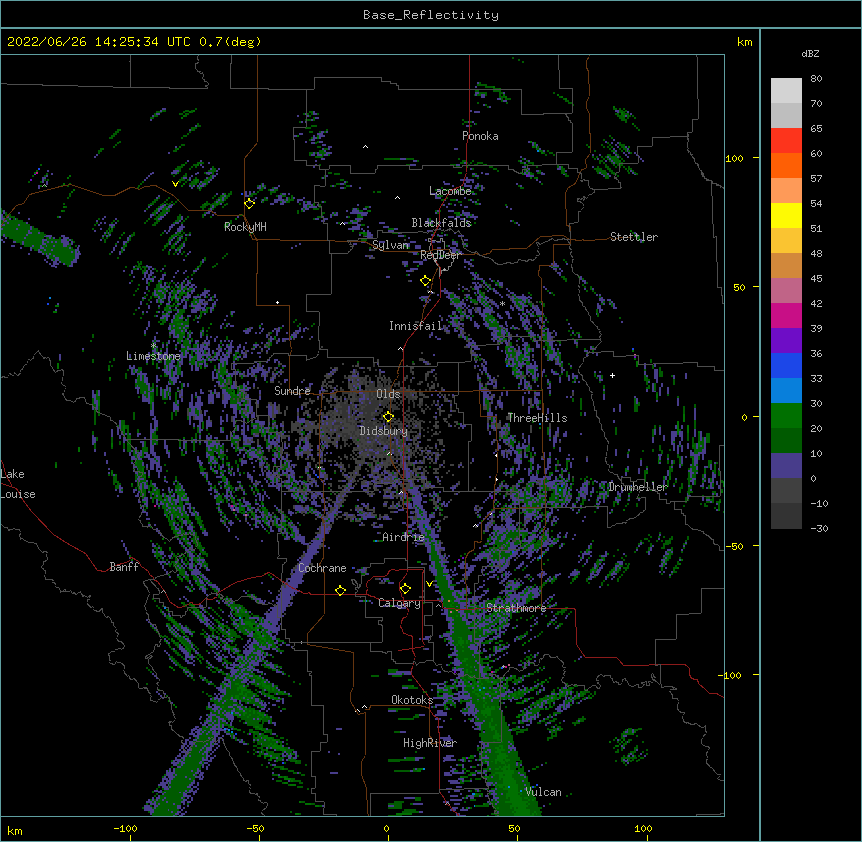Image resolution: width=862 pixels, height=842 pixels.
Task: Click the white asterisk marker above Limestone
Action: click(x=154, y=345)
